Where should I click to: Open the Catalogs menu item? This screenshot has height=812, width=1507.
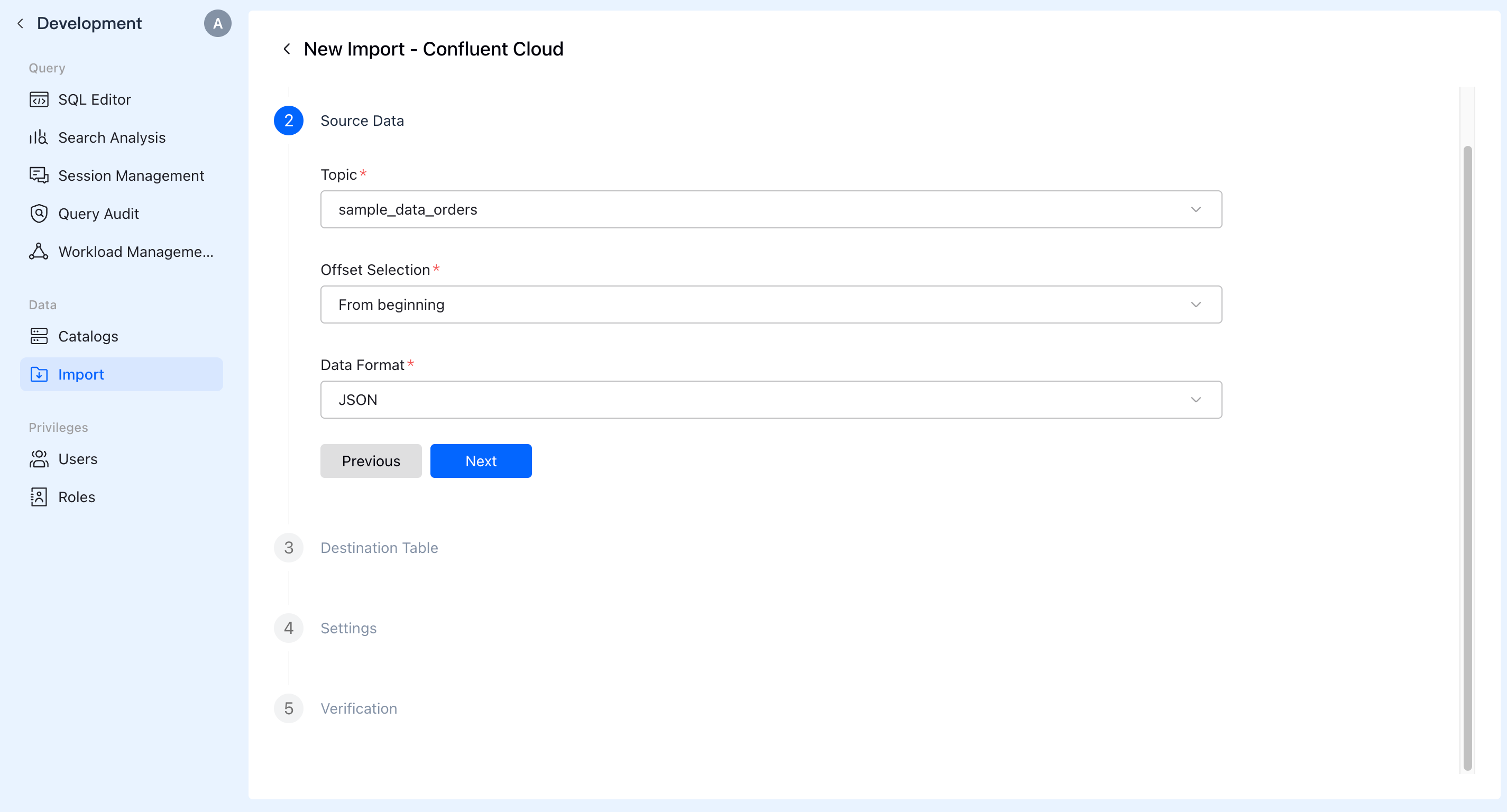pyautogui.click(x=88, y=336)
